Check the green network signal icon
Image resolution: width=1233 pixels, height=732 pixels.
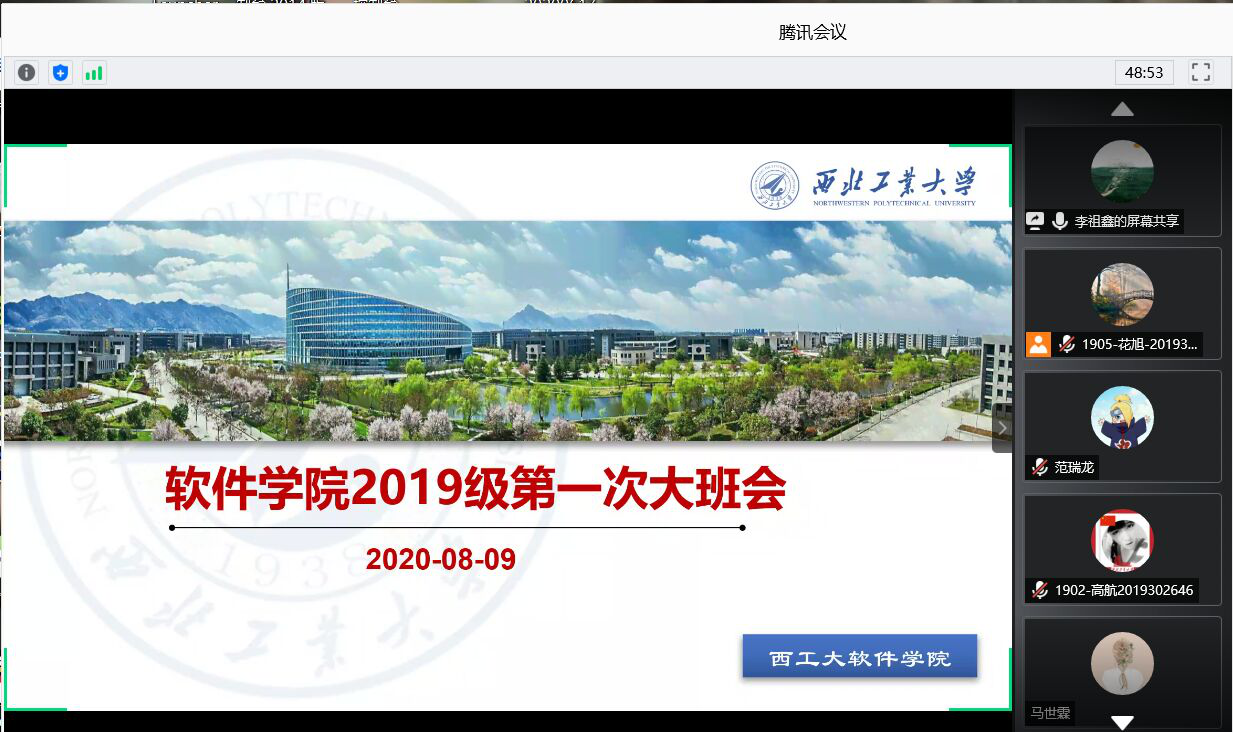tap(94, 72)
